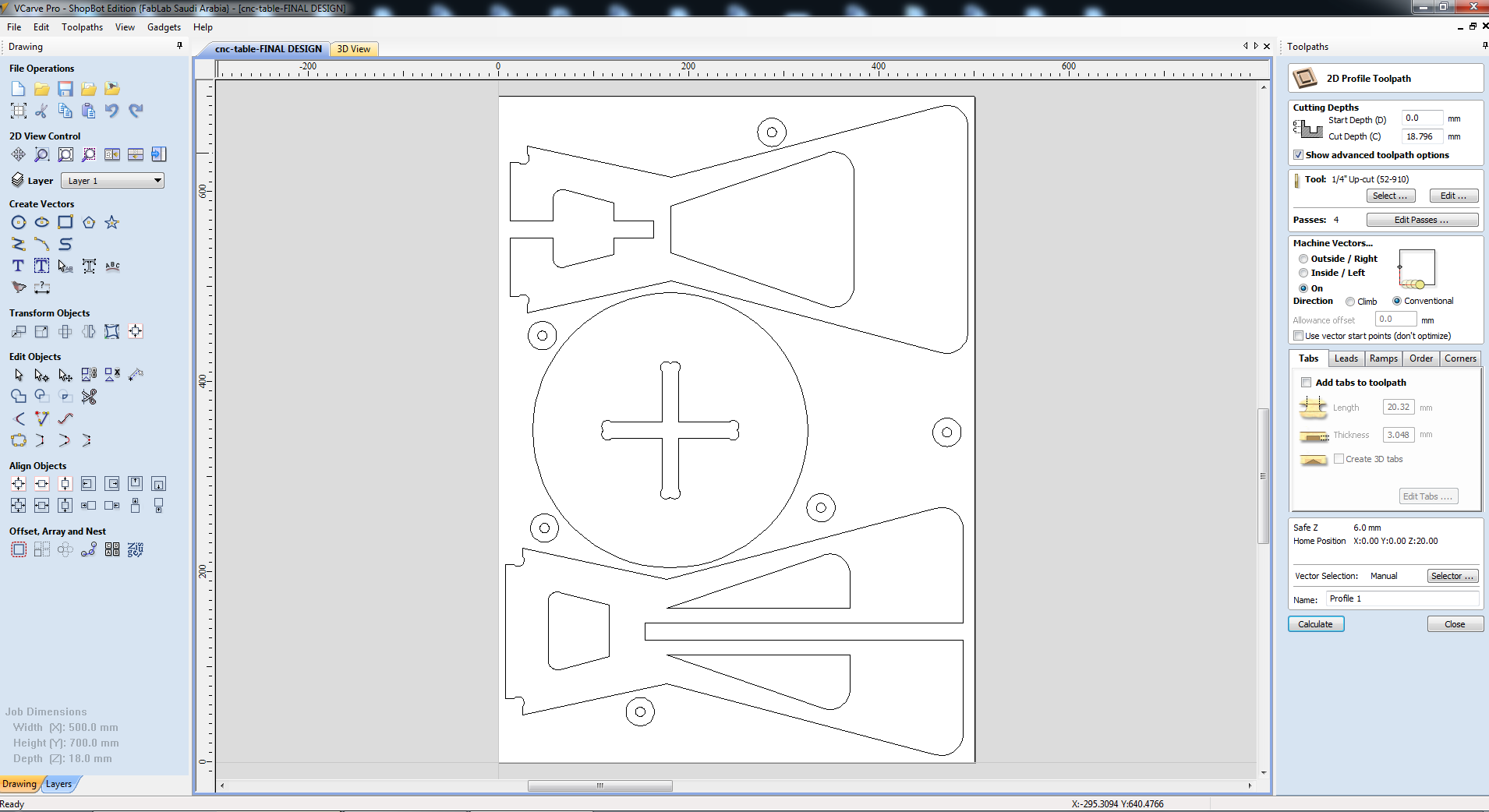This screenshot has width=1489, height=812.
Task: Select Outside / Right machine vectors option
Action: pos(1303,259)
